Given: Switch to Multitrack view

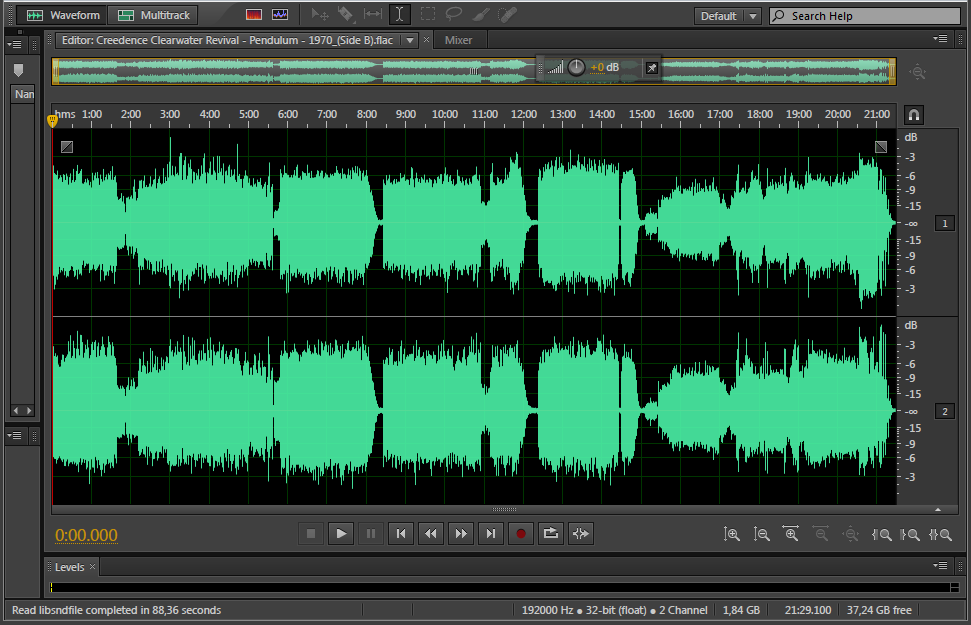Looking at the screenshot, I should (x=153, y=15).
